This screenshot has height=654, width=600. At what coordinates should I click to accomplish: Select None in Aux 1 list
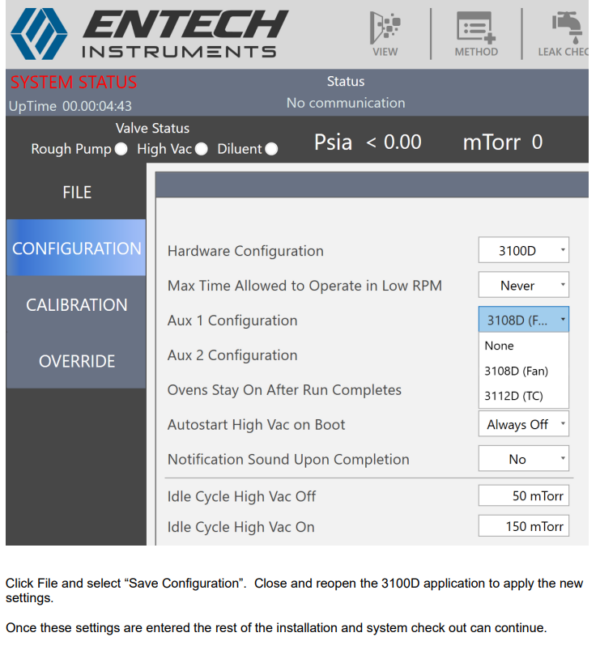[x=499, y=346]
